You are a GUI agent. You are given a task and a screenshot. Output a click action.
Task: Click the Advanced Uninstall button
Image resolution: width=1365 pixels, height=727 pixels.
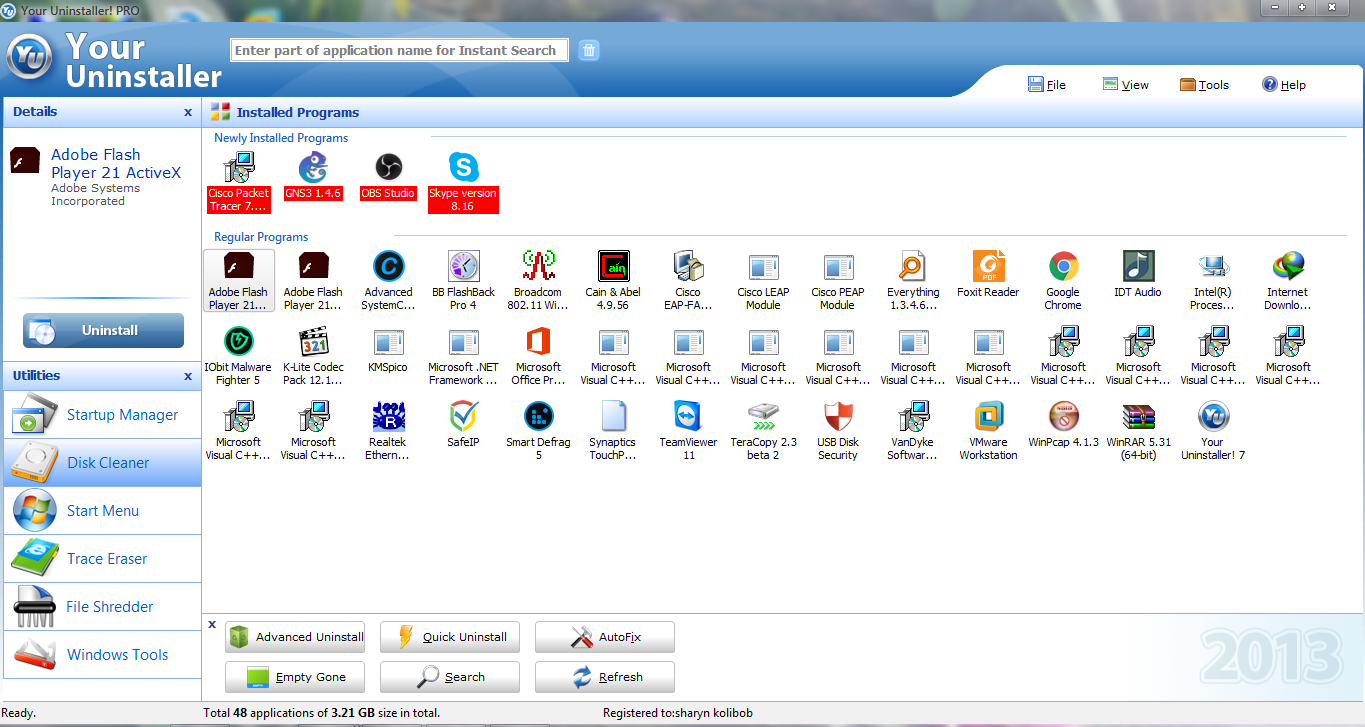point(294,637)
